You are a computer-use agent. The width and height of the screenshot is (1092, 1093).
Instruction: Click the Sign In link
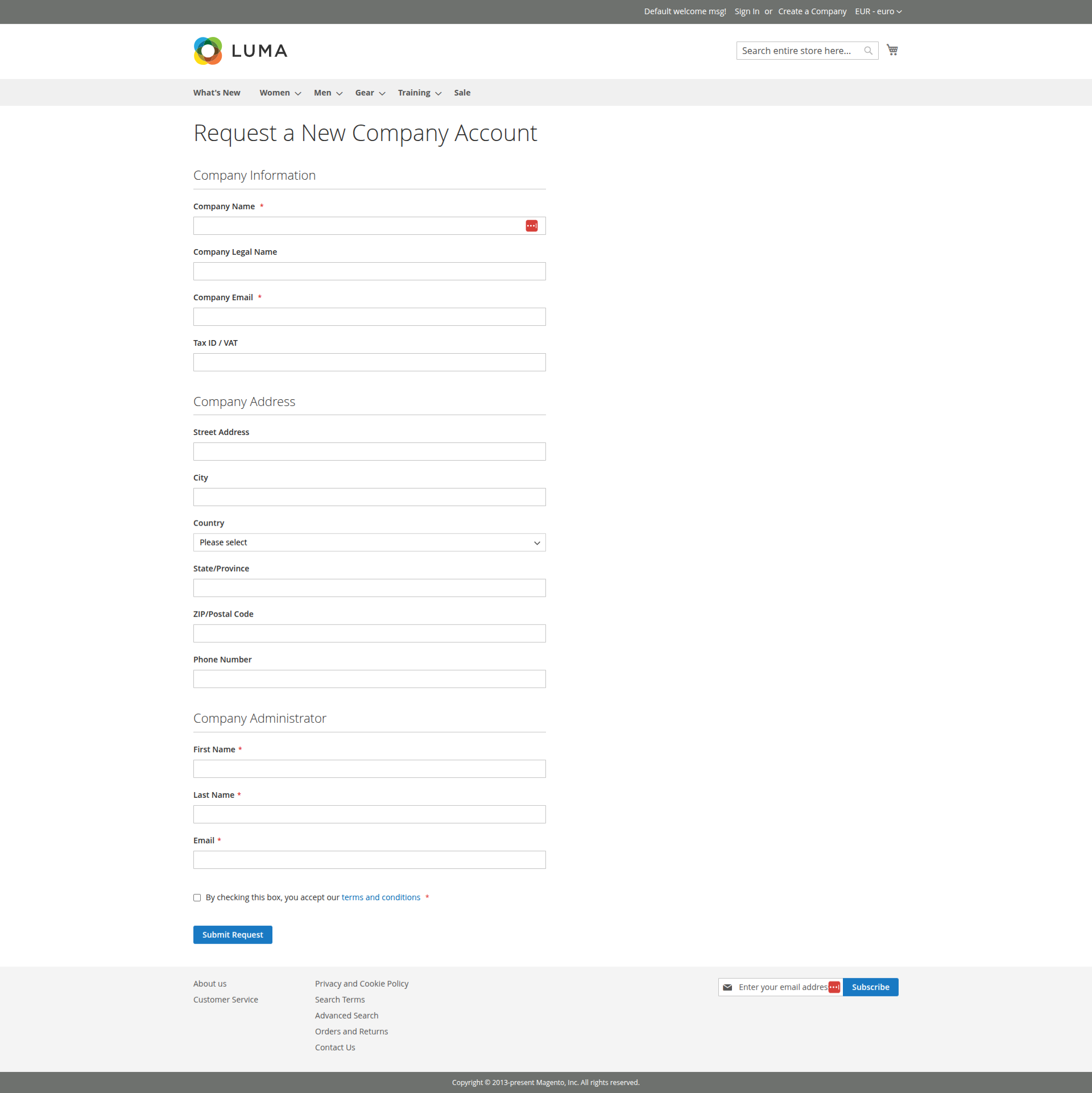746,11
